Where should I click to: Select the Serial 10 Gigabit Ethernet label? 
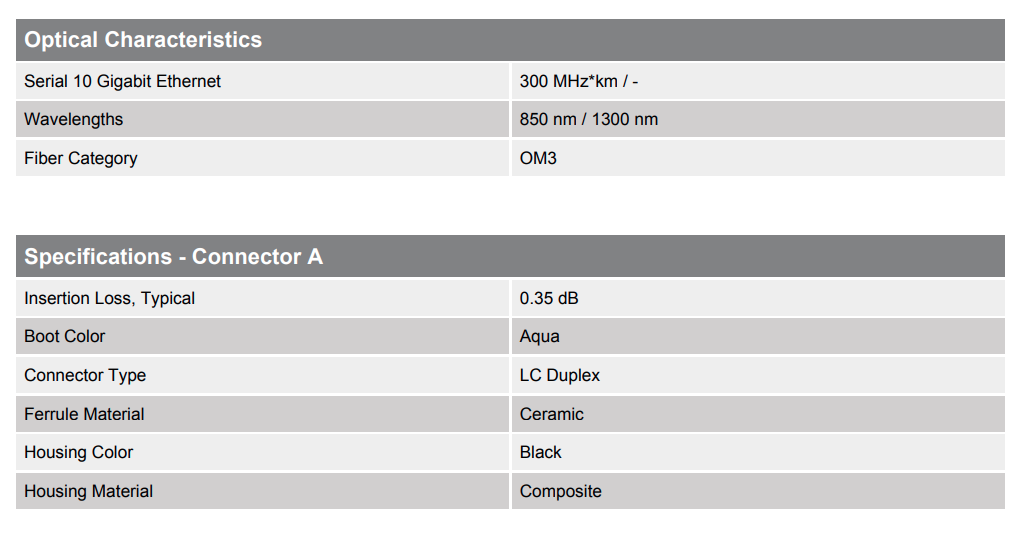(123, 82)
